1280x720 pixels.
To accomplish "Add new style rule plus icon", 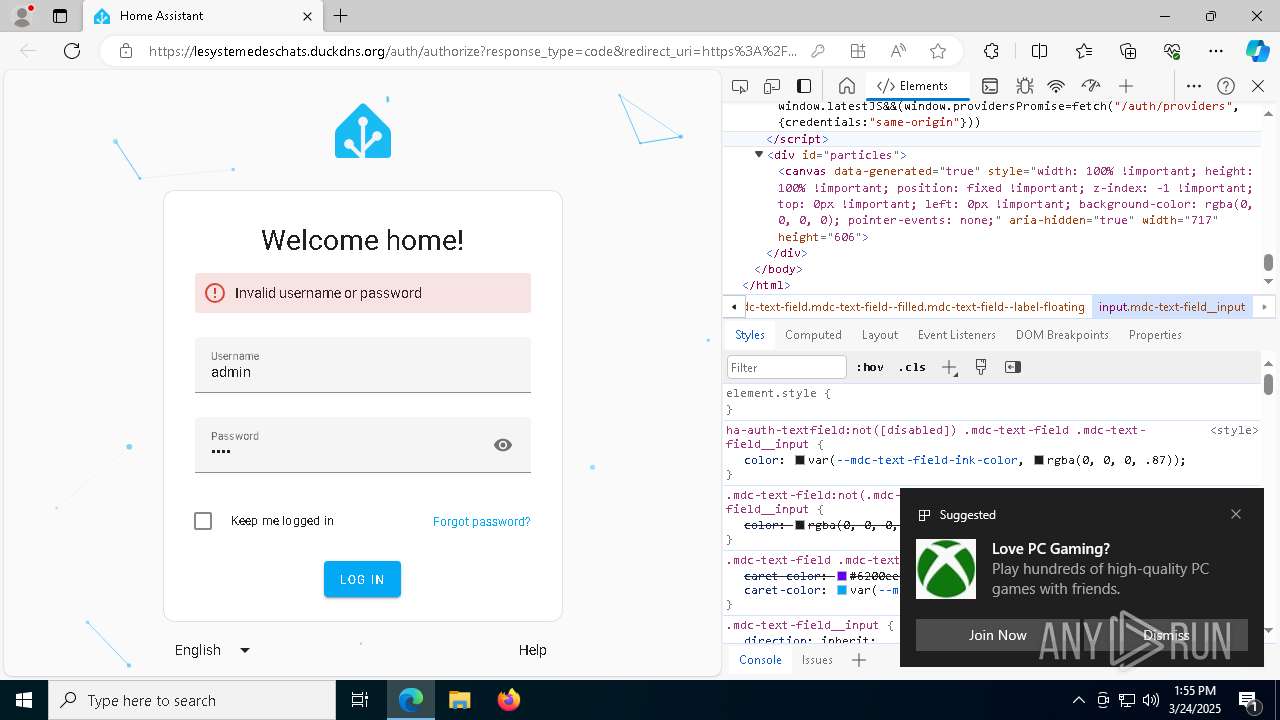I will tap(949, 367).
